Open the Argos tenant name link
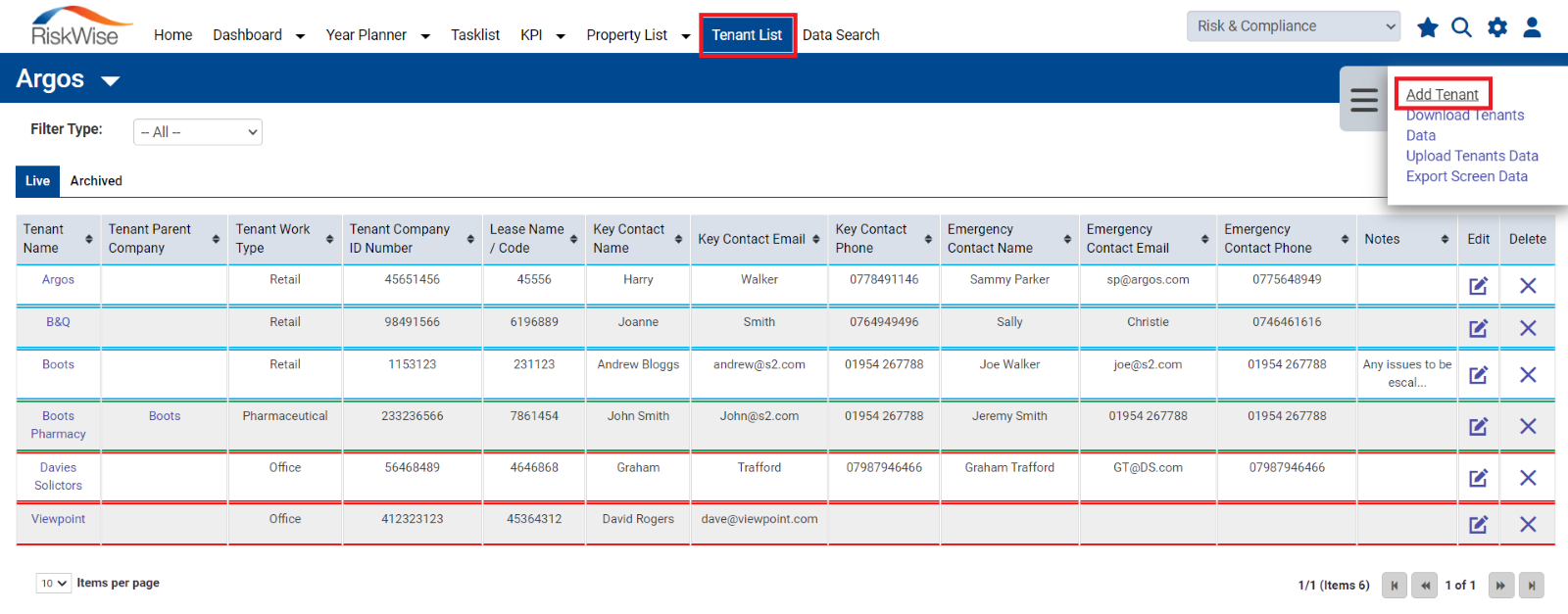This screenshot has width=1568, height=614. click(x=58, y=280)
